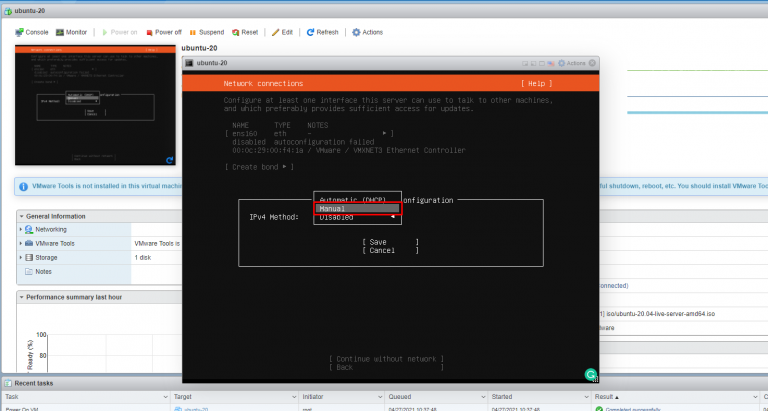This screenshot has width=768, height=411.
Task: Expand the Storage row
Action: 22,257
